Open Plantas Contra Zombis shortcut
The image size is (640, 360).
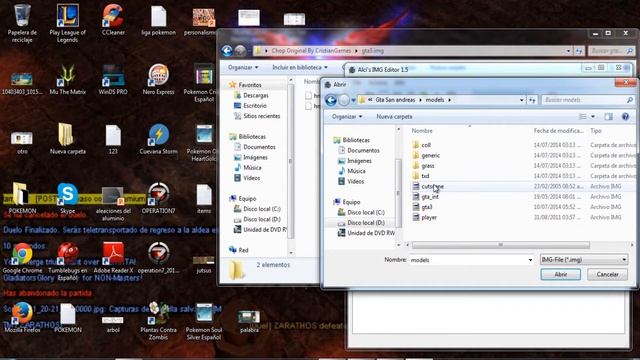coord(158,321)
